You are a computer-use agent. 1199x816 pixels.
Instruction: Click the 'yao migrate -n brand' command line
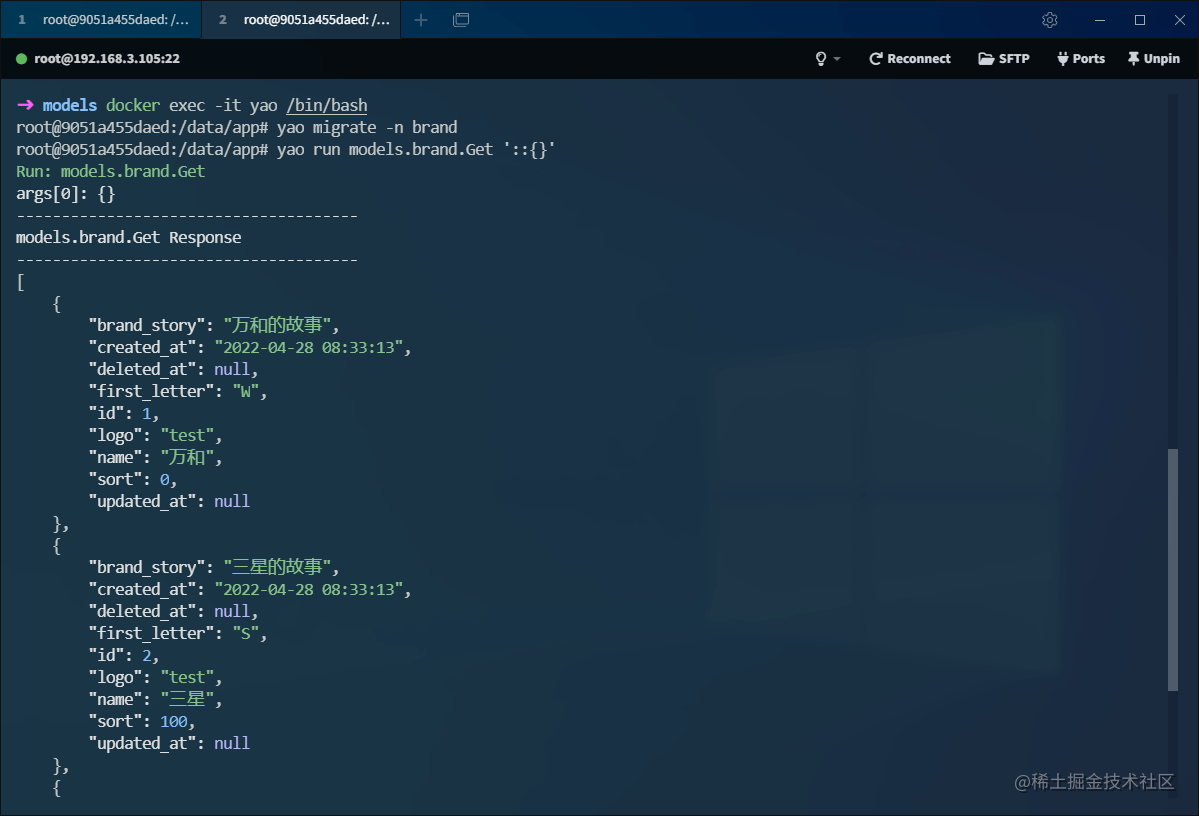(x=367, y=128)
